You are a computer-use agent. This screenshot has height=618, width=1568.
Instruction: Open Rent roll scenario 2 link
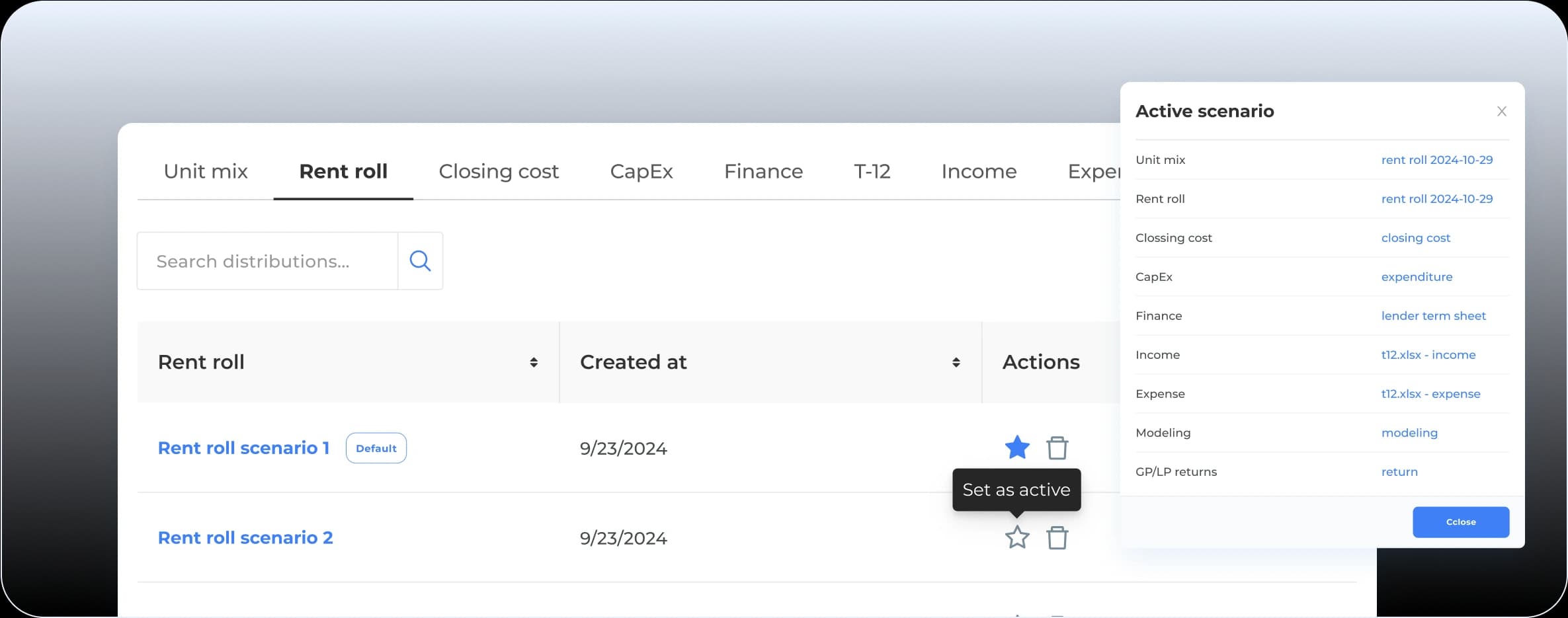(245, 538)
